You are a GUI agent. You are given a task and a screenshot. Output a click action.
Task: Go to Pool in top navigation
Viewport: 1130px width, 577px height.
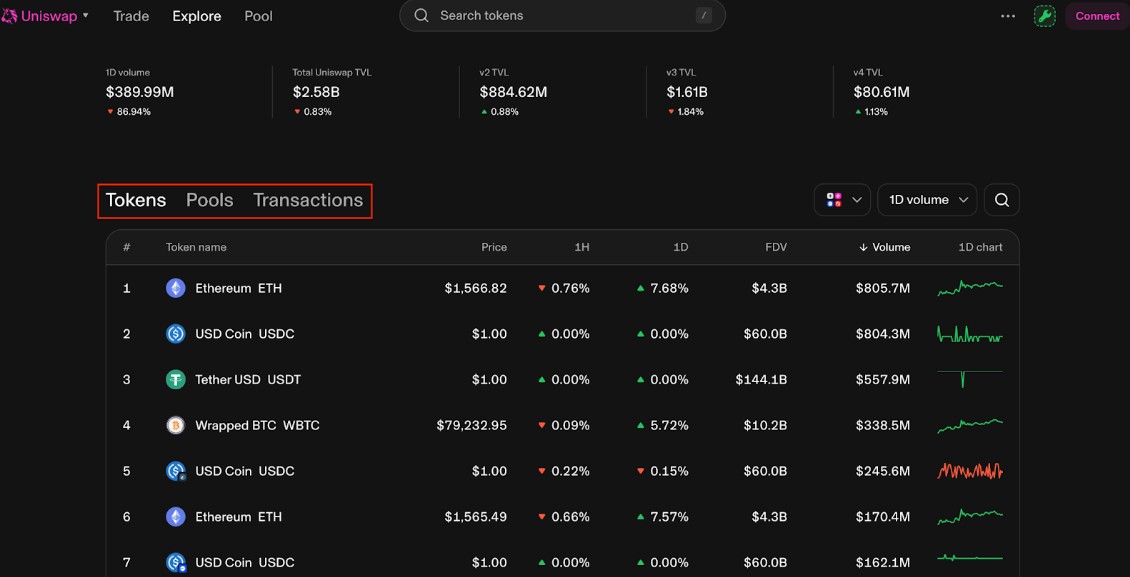(258, 16)
